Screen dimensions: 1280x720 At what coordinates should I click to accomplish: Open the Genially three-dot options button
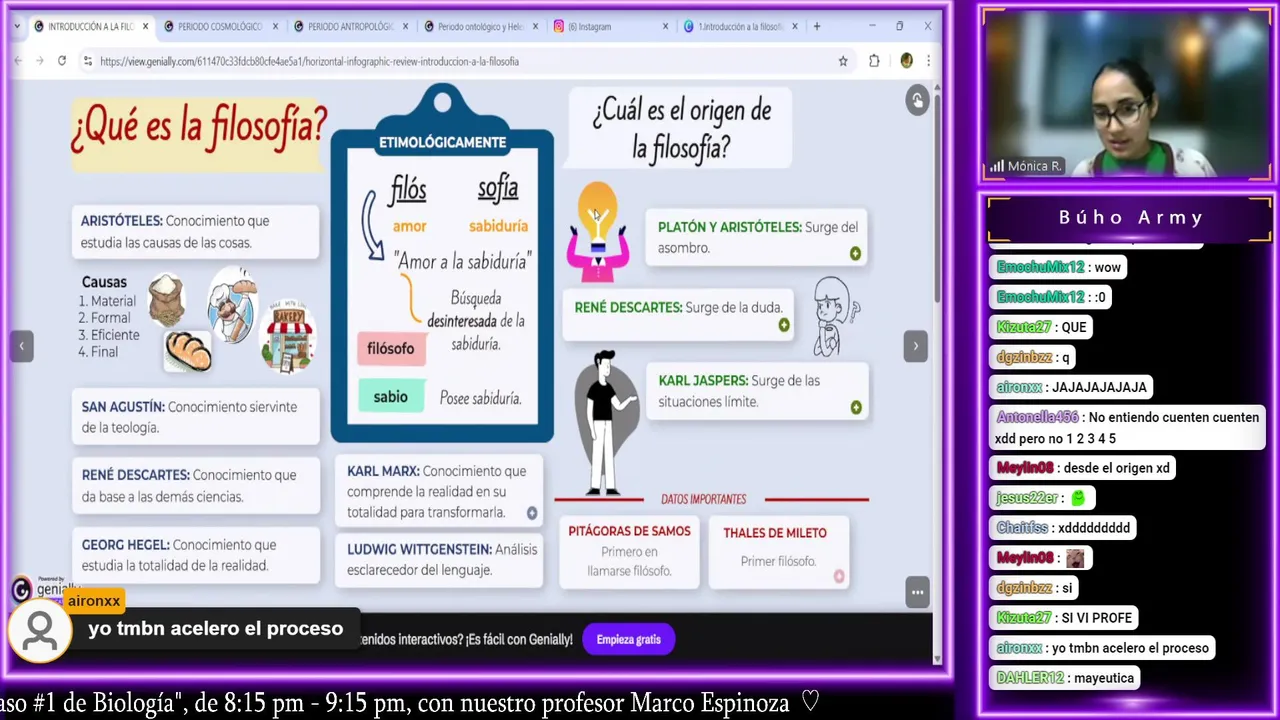point(917,592)
